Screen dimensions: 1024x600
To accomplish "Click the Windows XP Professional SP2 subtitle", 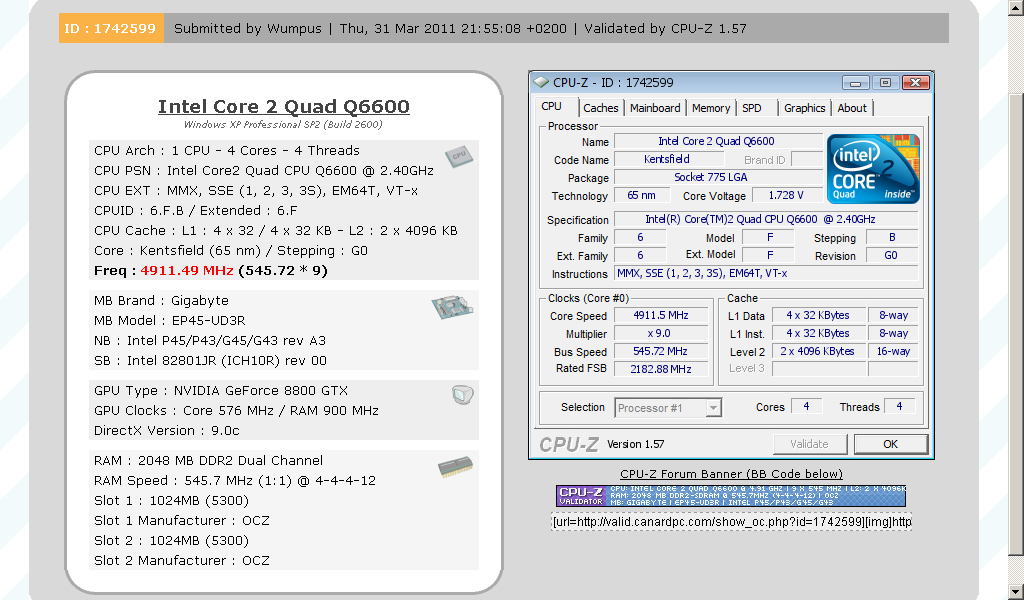I will click(283, 125).
